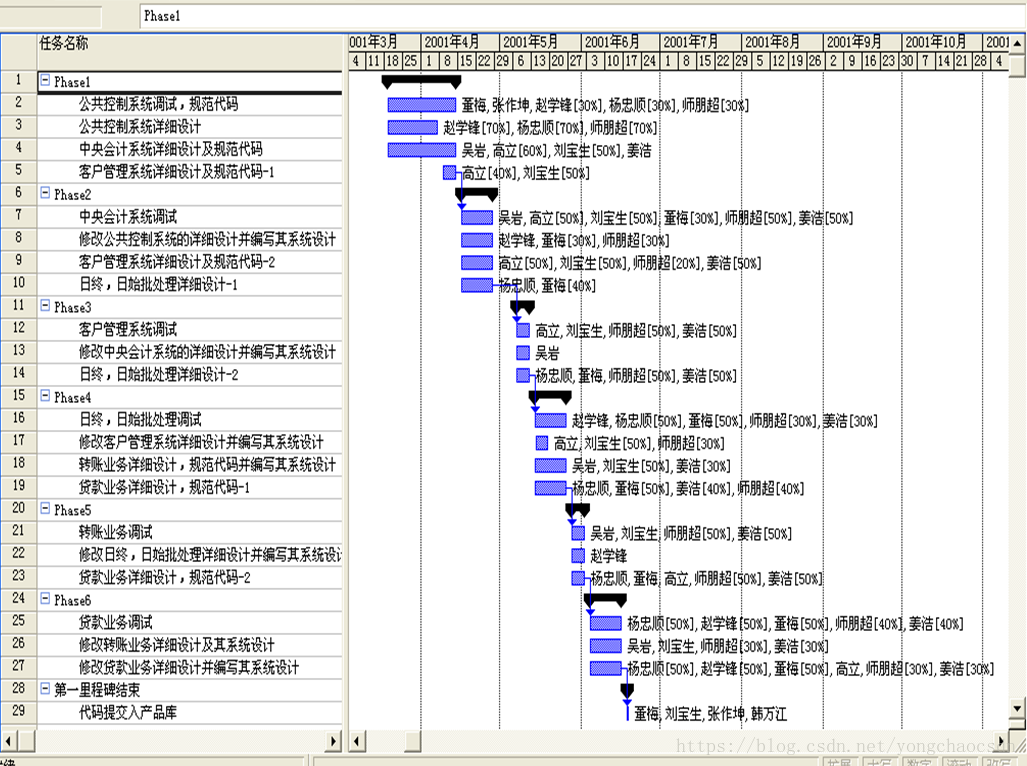Collapse the Phase4 summary task
The width and height of the screenshot is (1027, 766).
[45, 396]
